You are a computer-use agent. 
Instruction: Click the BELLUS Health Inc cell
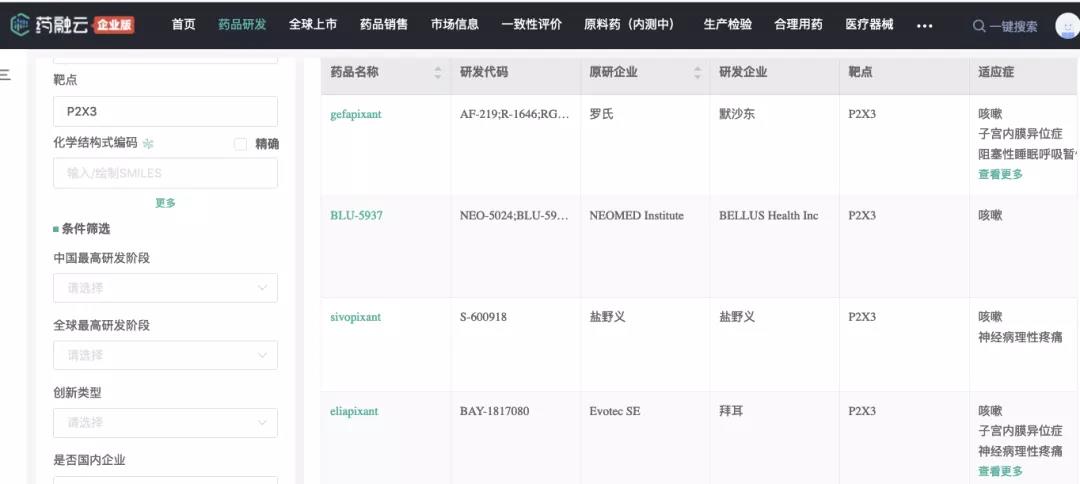click(769, 215)
